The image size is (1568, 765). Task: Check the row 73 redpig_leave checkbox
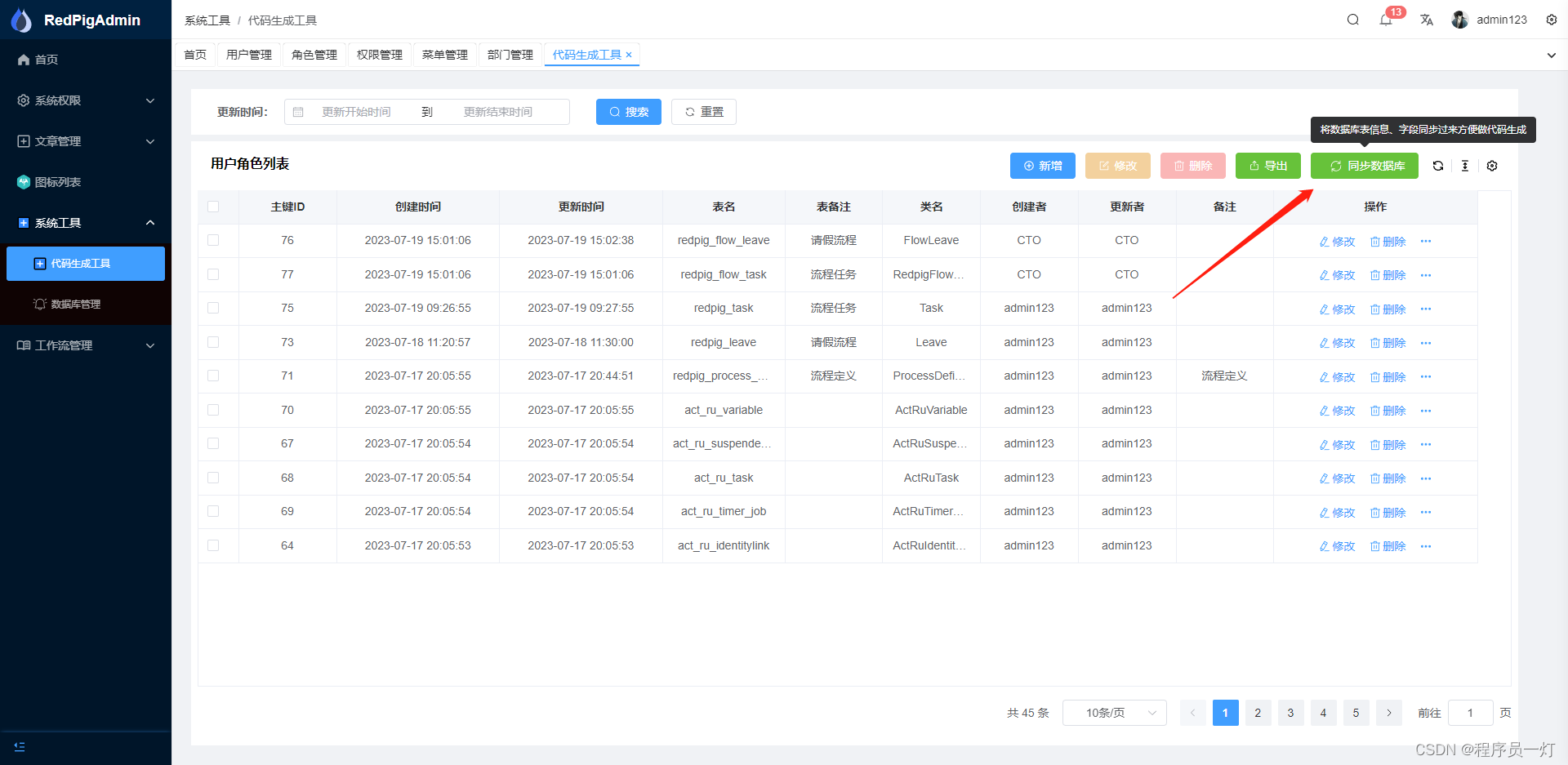point(213,342)
